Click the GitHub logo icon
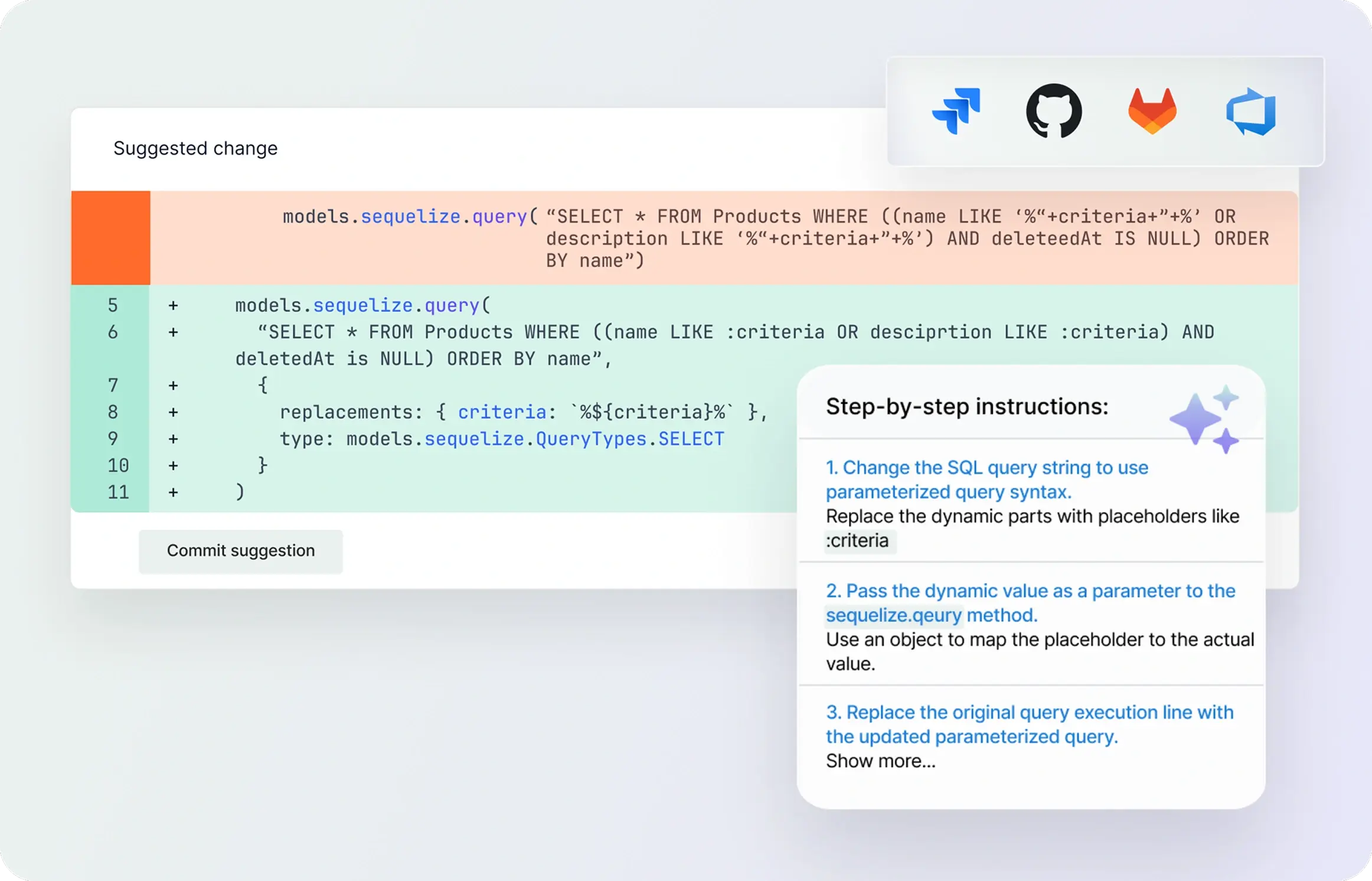This screenshot has width=1372, height=881. point(1054,111)
